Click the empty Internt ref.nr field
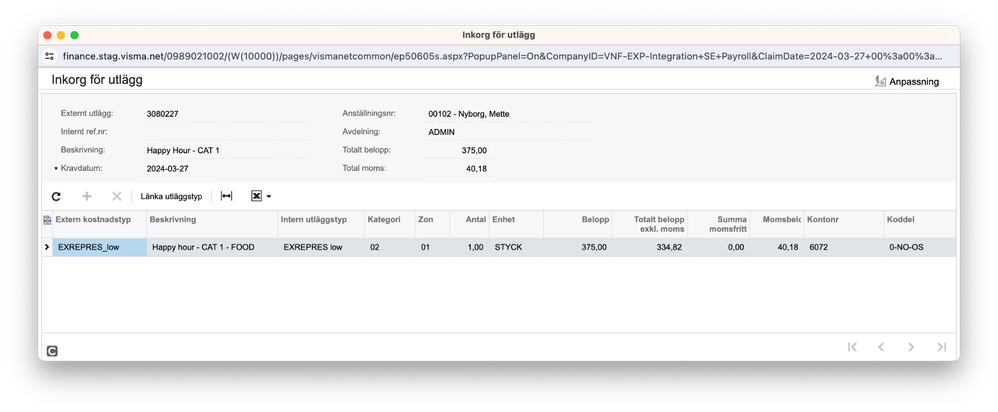The height and width of the screenshot is (412, 998). click(227, 132)
